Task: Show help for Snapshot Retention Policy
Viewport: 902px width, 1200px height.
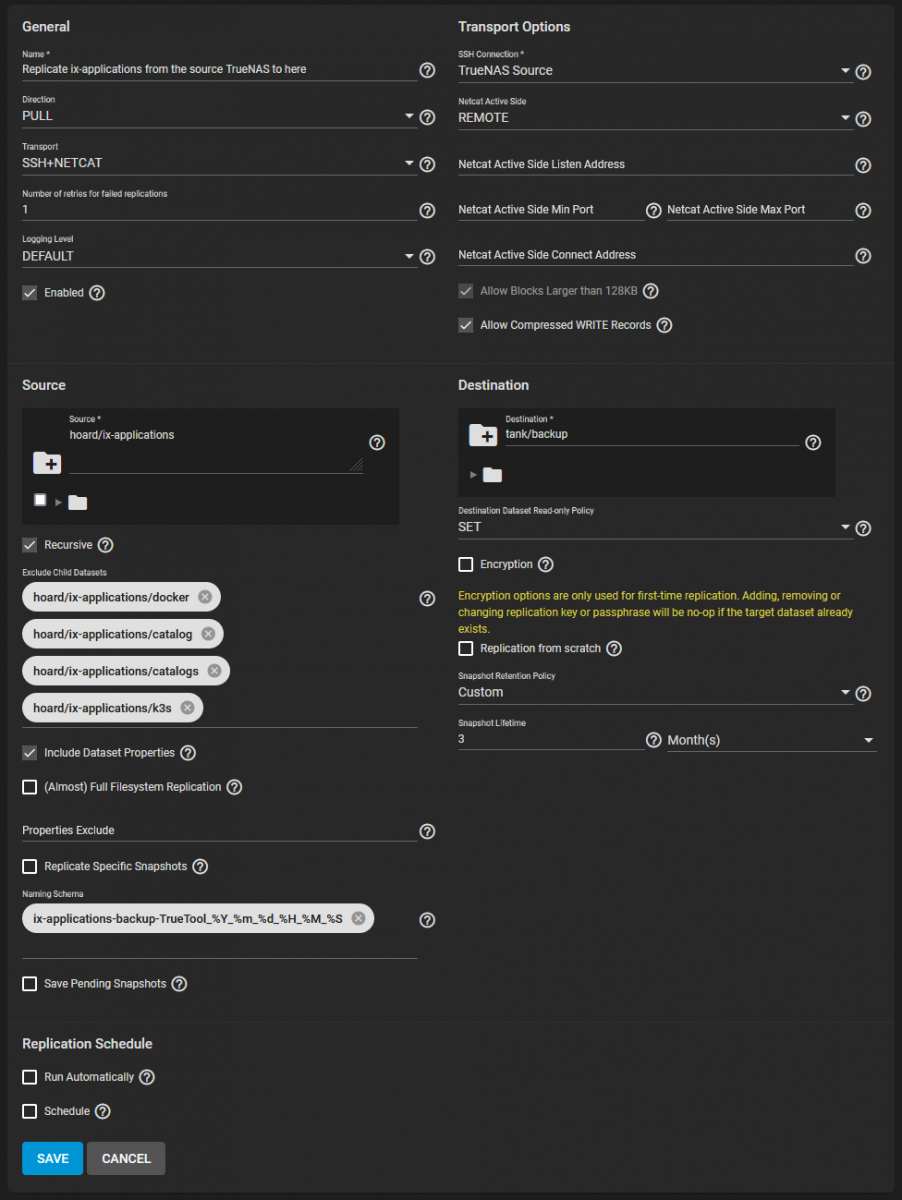Action: [x=863, y=693]
